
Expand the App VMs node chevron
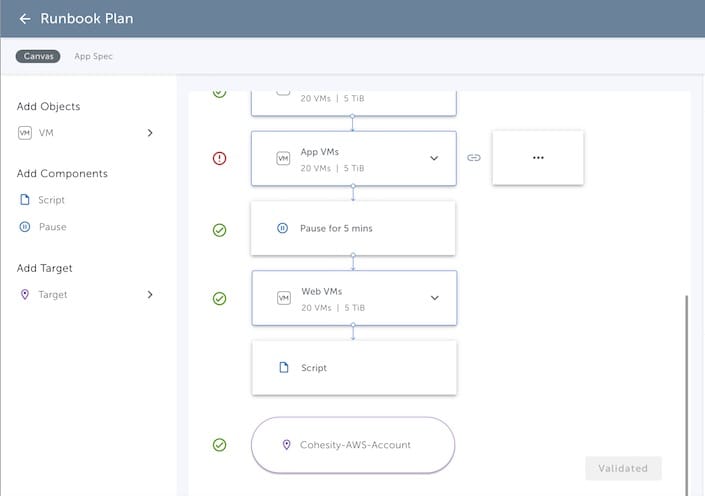point(434,158)
